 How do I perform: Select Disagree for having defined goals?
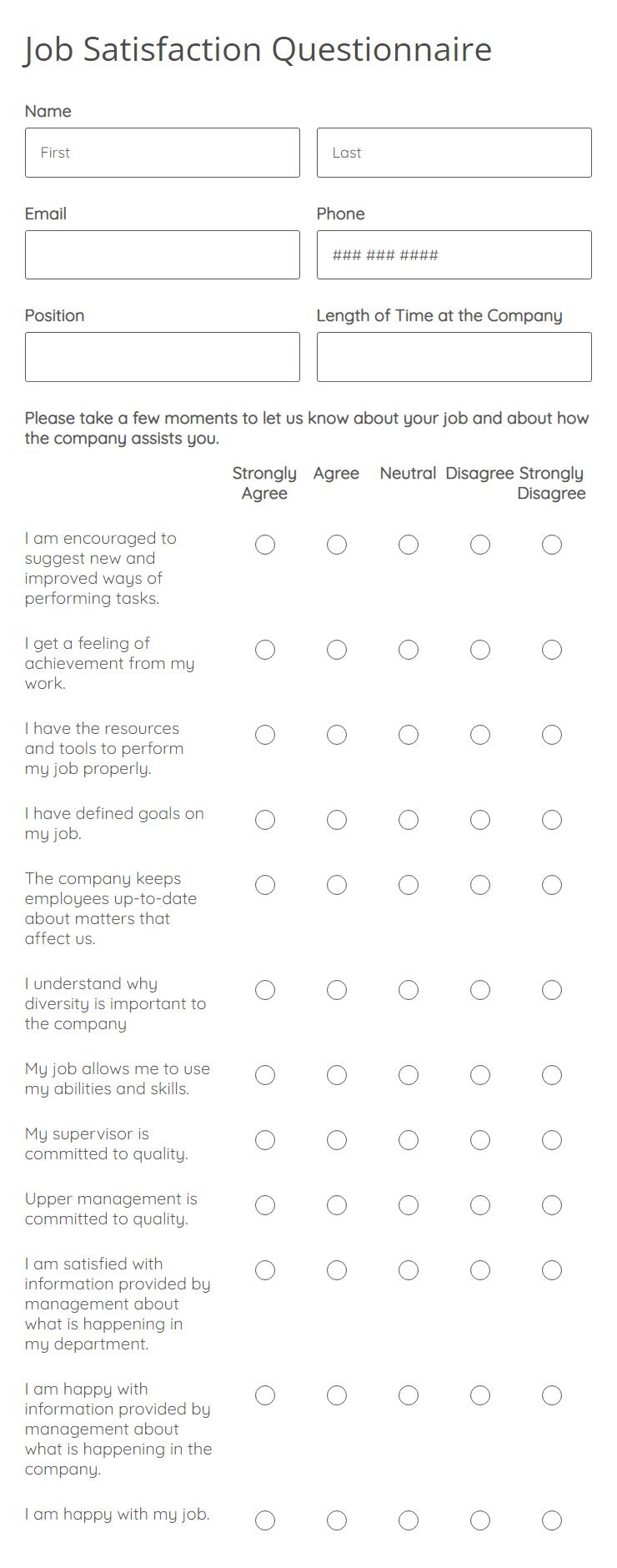(x=479, y=820)
